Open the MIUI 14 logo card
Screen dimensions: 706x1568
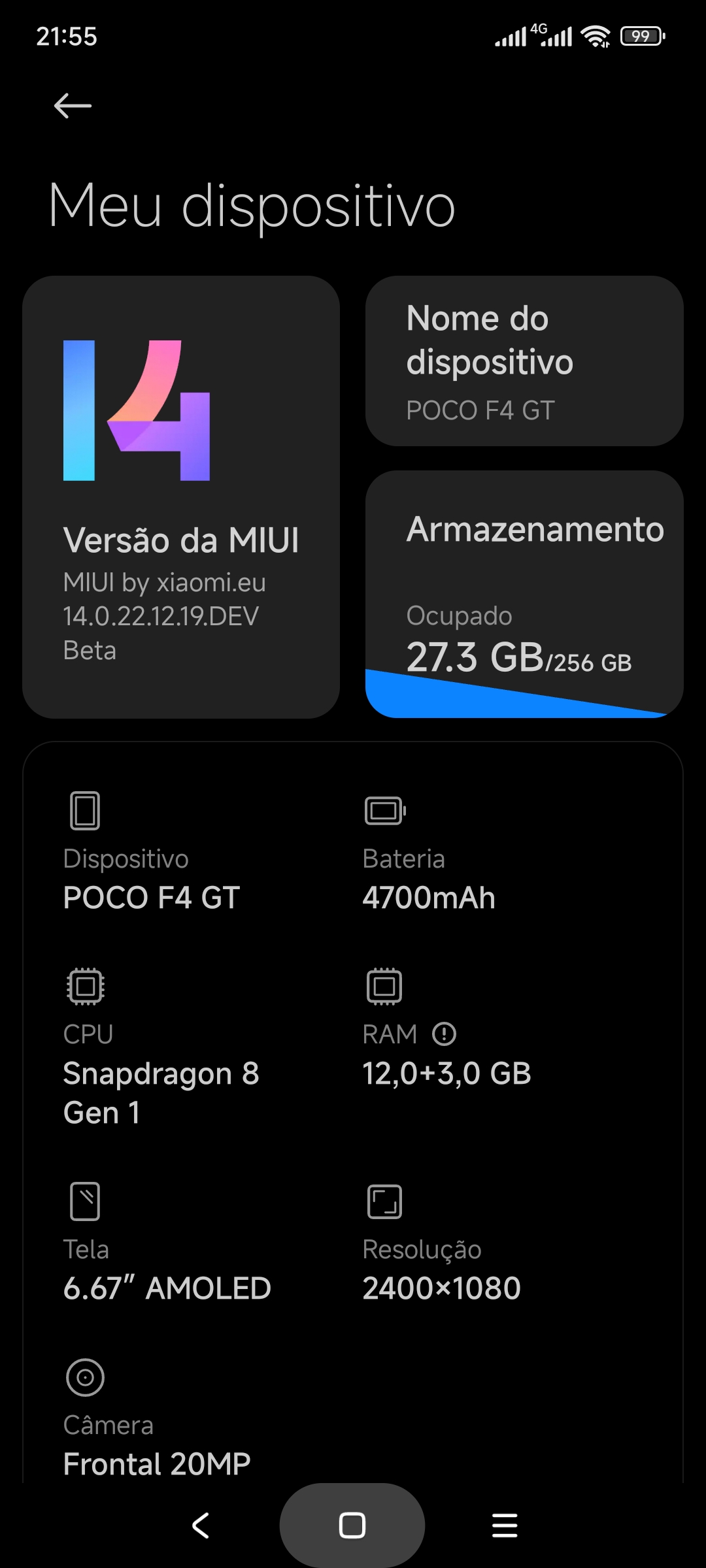(x=137, y=410)
